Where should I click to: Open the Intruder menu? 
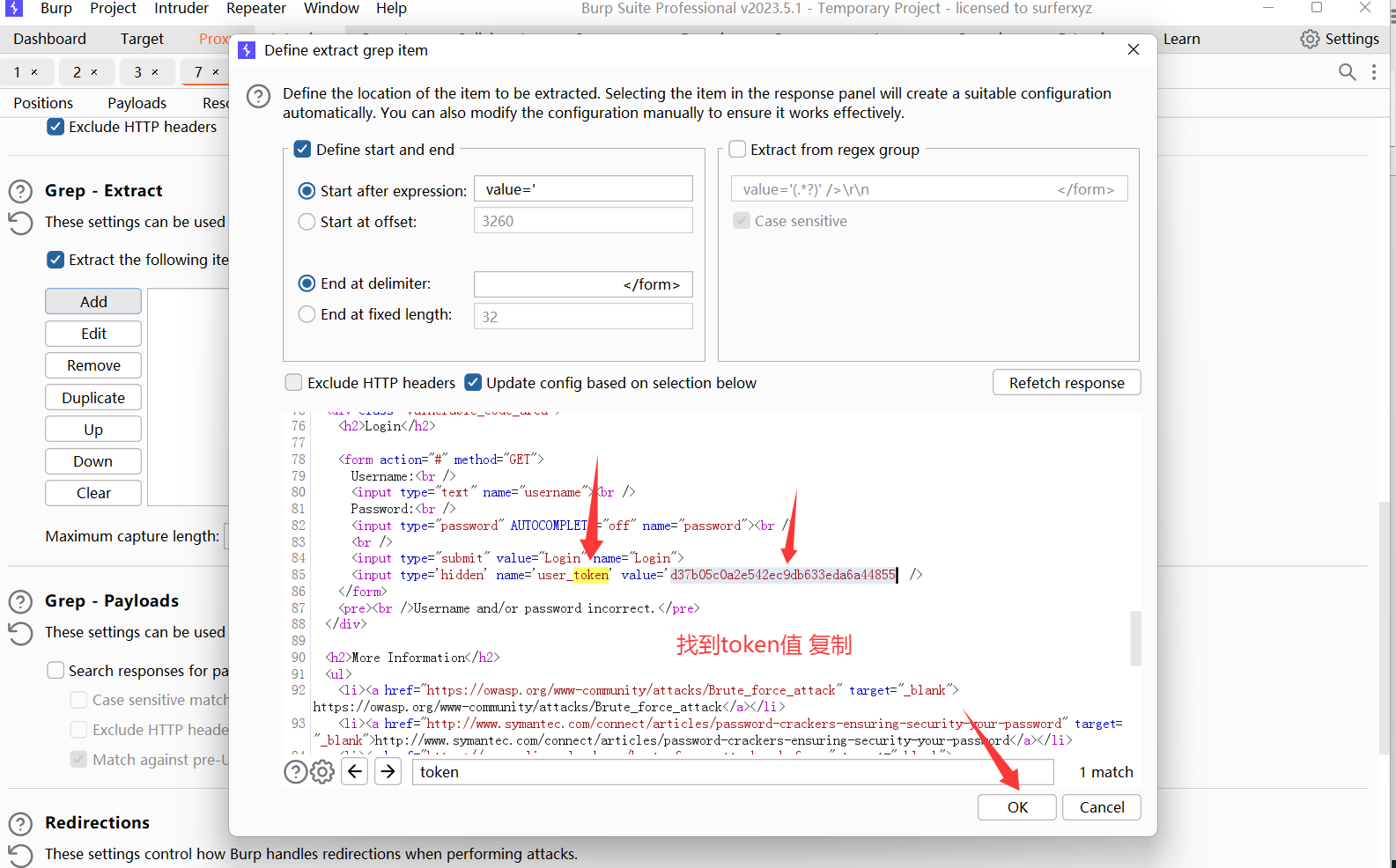[181, 9]
